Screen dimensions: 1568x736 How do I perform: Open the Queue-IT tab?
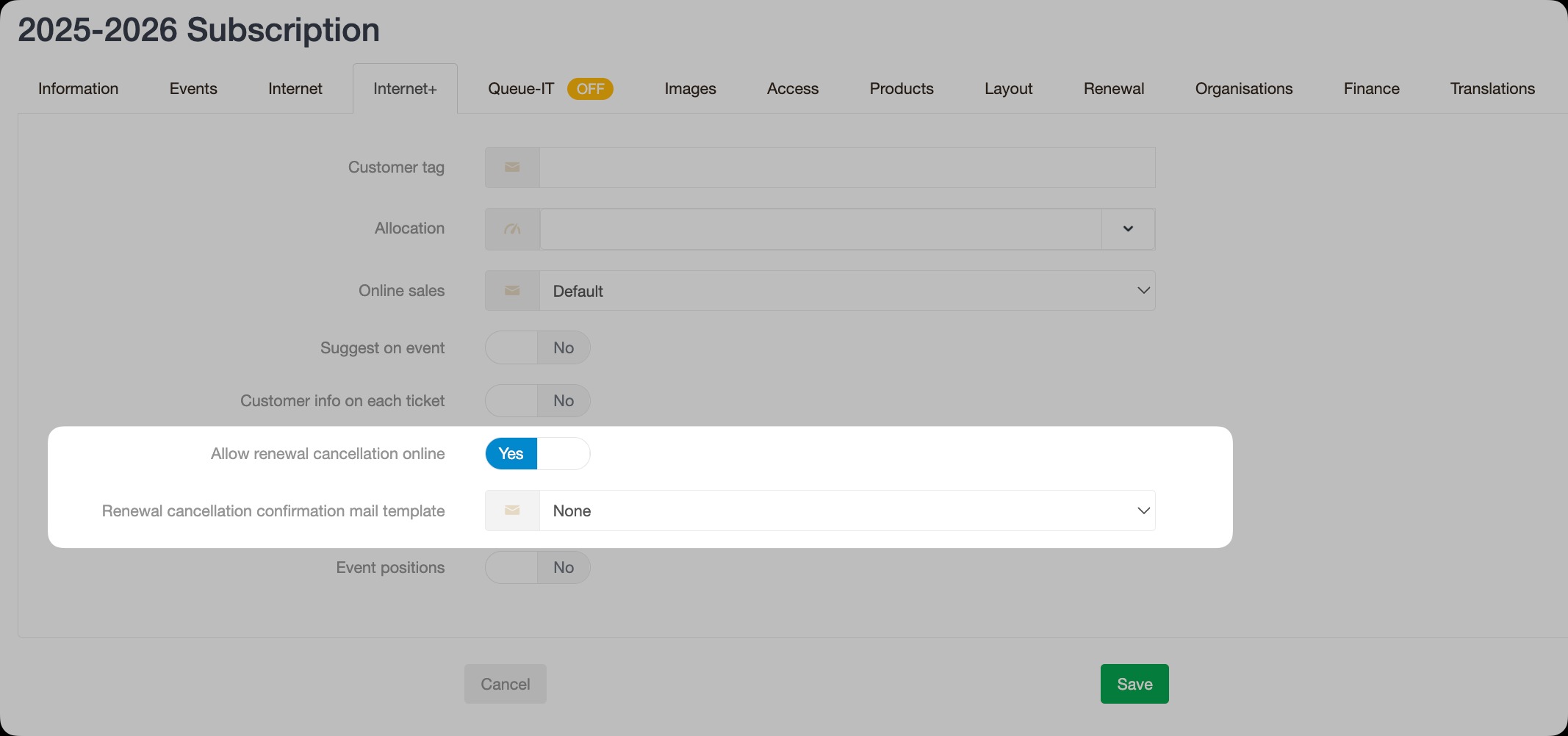550,89
